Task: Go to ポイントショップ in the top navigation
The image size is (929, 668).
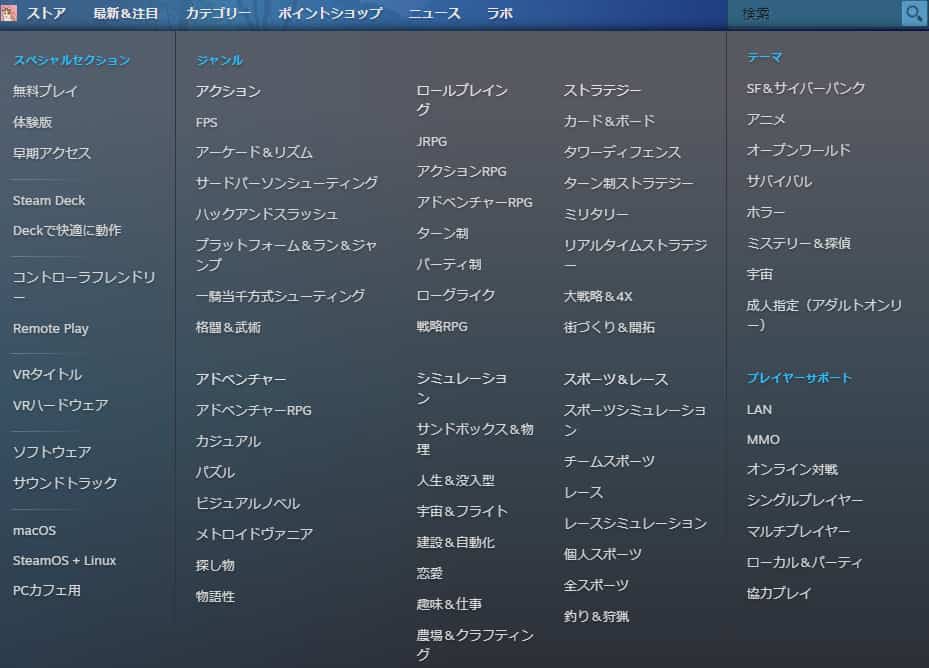Action: tap(330, 13)
